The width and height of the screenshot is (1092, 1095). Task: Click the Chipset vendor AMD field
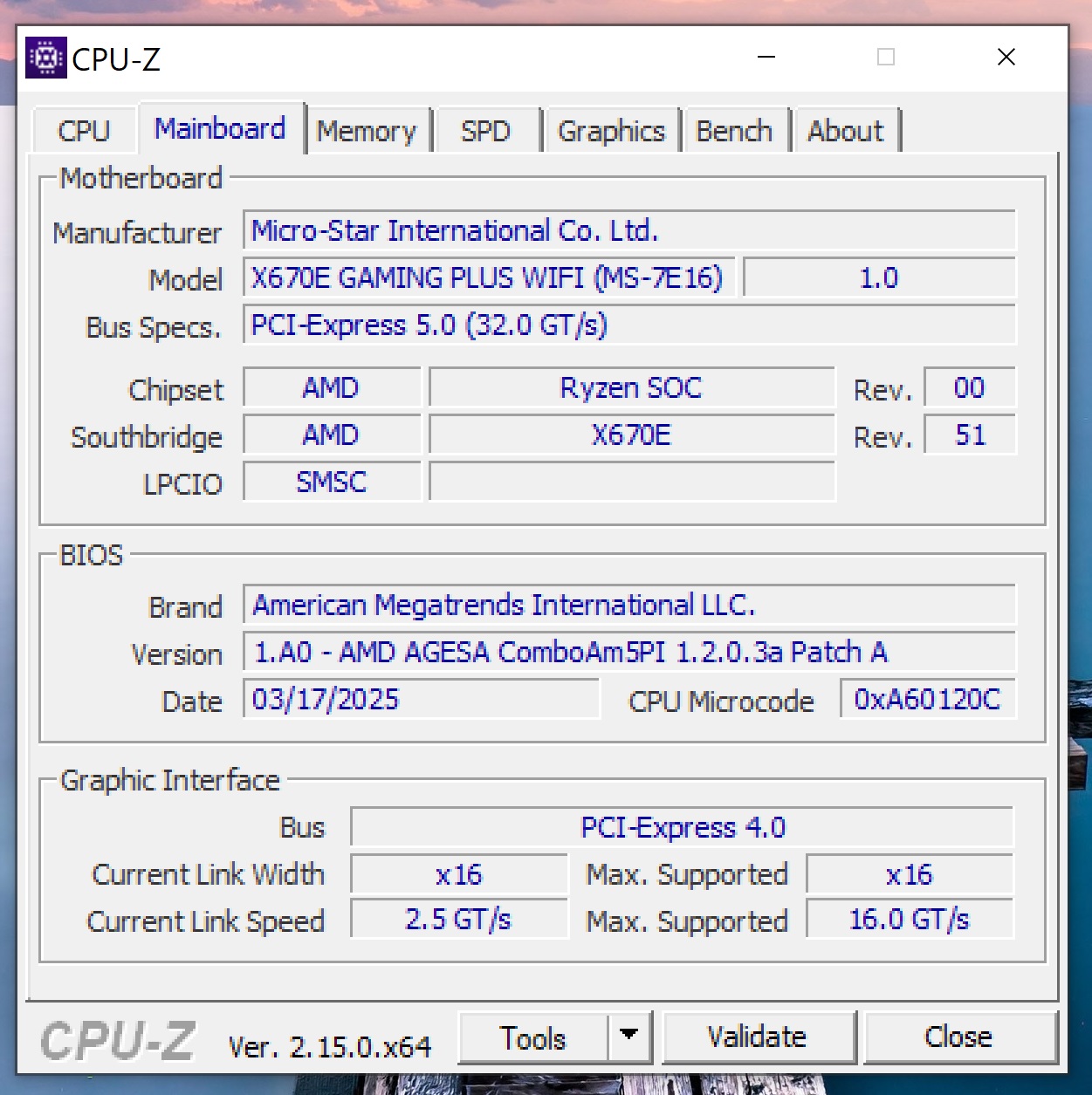point(332,387)
